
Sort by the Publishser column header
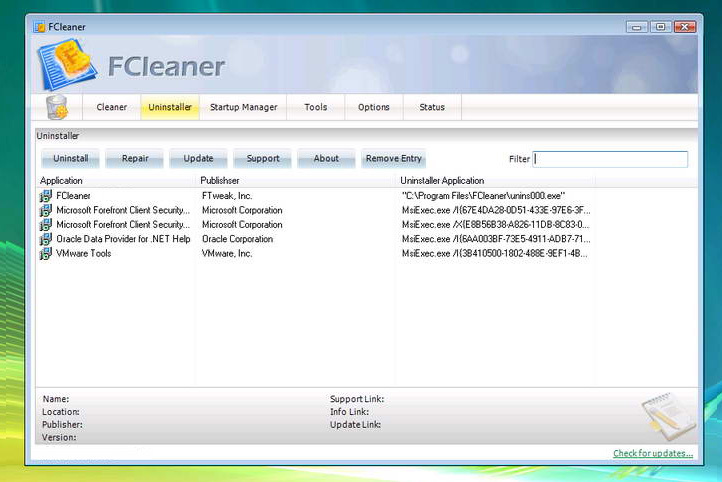click(x=296, y=180)
